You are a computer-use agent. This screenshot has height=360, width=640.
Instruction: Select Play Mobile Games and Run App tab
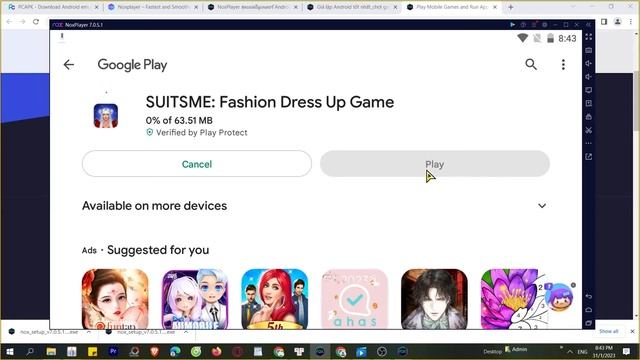click(x=452, y=7)
